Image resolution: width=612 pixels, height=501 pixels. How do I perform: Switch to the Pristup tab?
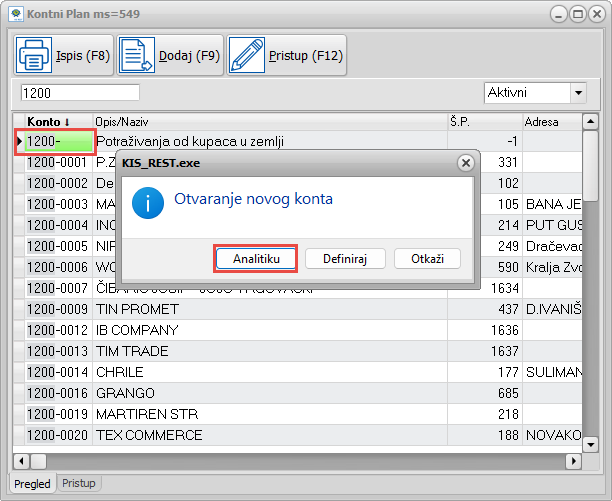point(80,483)
